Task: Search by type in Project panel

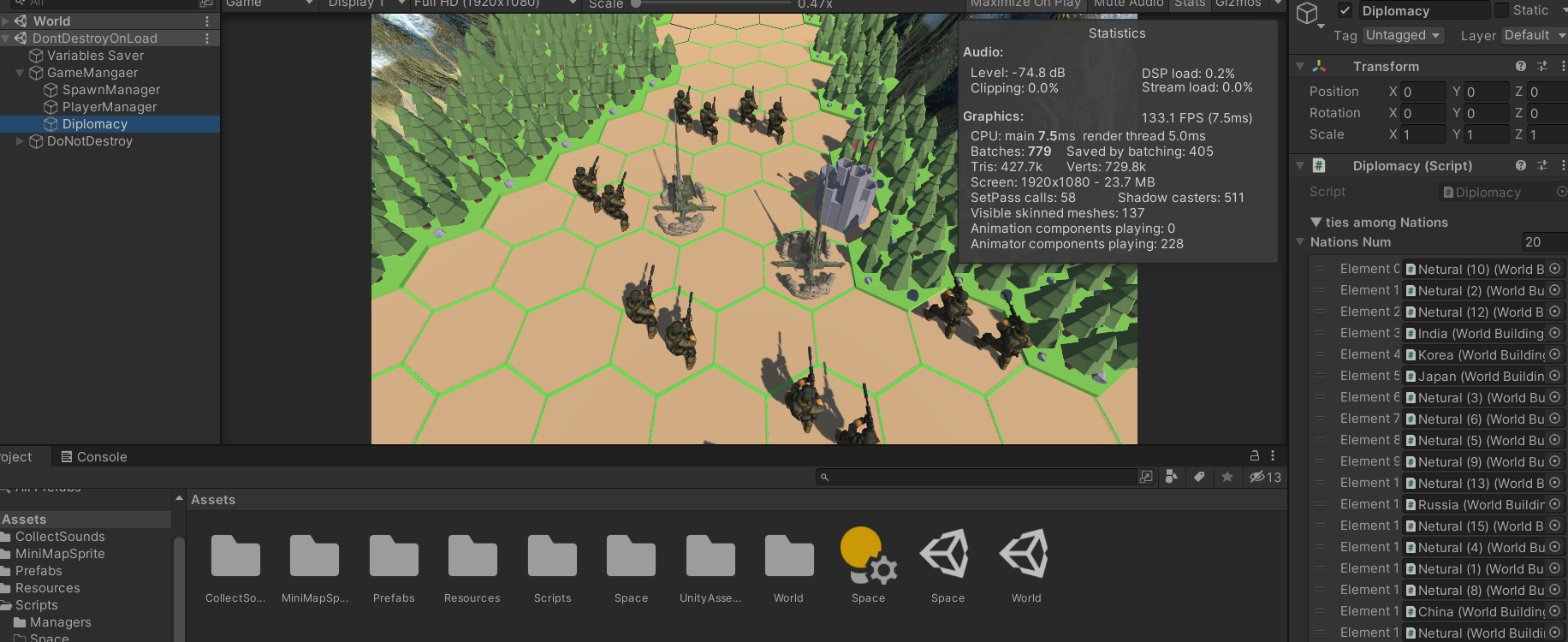Action: (x=1172, y=477)
